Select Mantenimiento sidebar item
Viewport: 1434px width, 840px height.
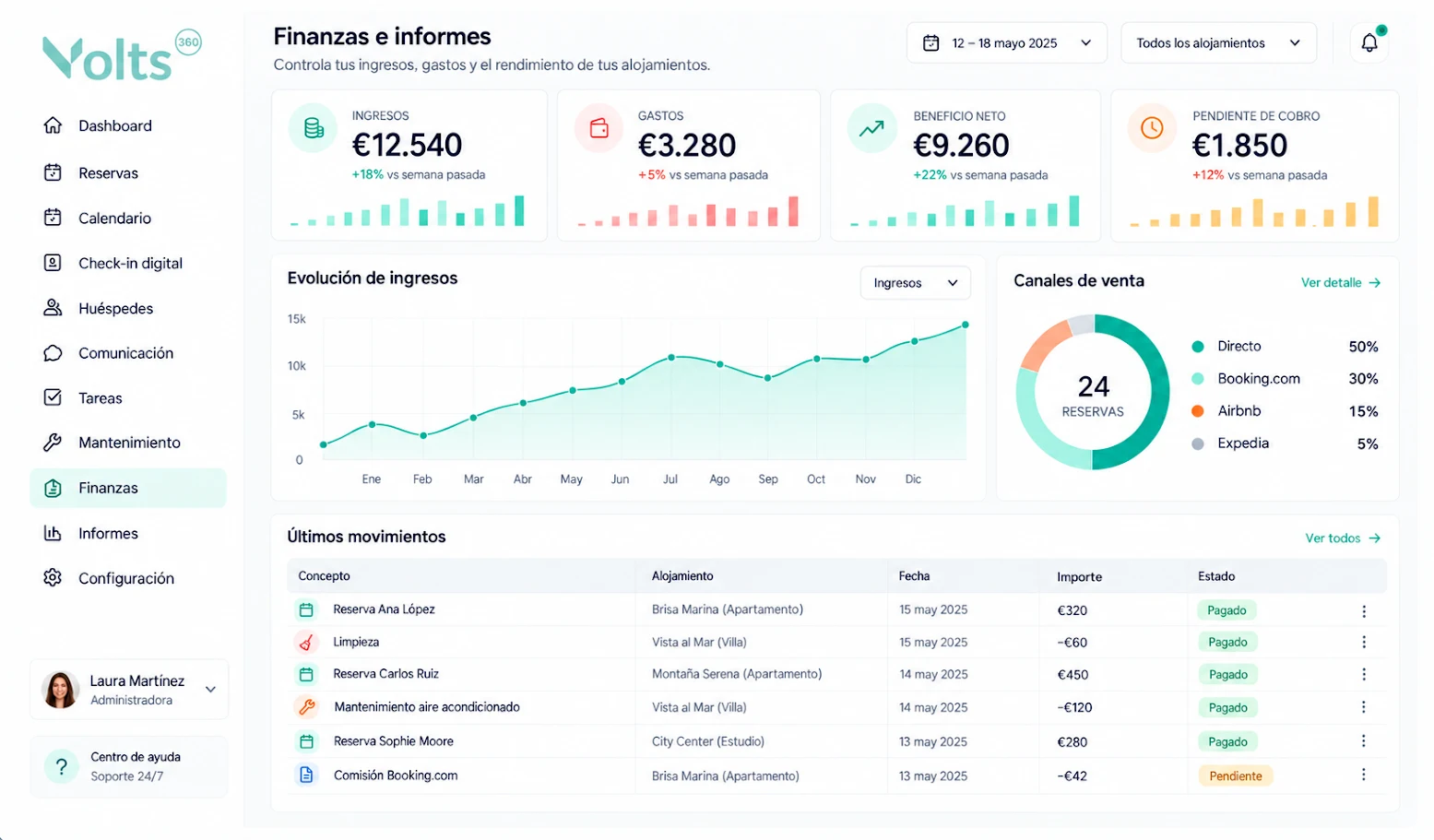128,443
